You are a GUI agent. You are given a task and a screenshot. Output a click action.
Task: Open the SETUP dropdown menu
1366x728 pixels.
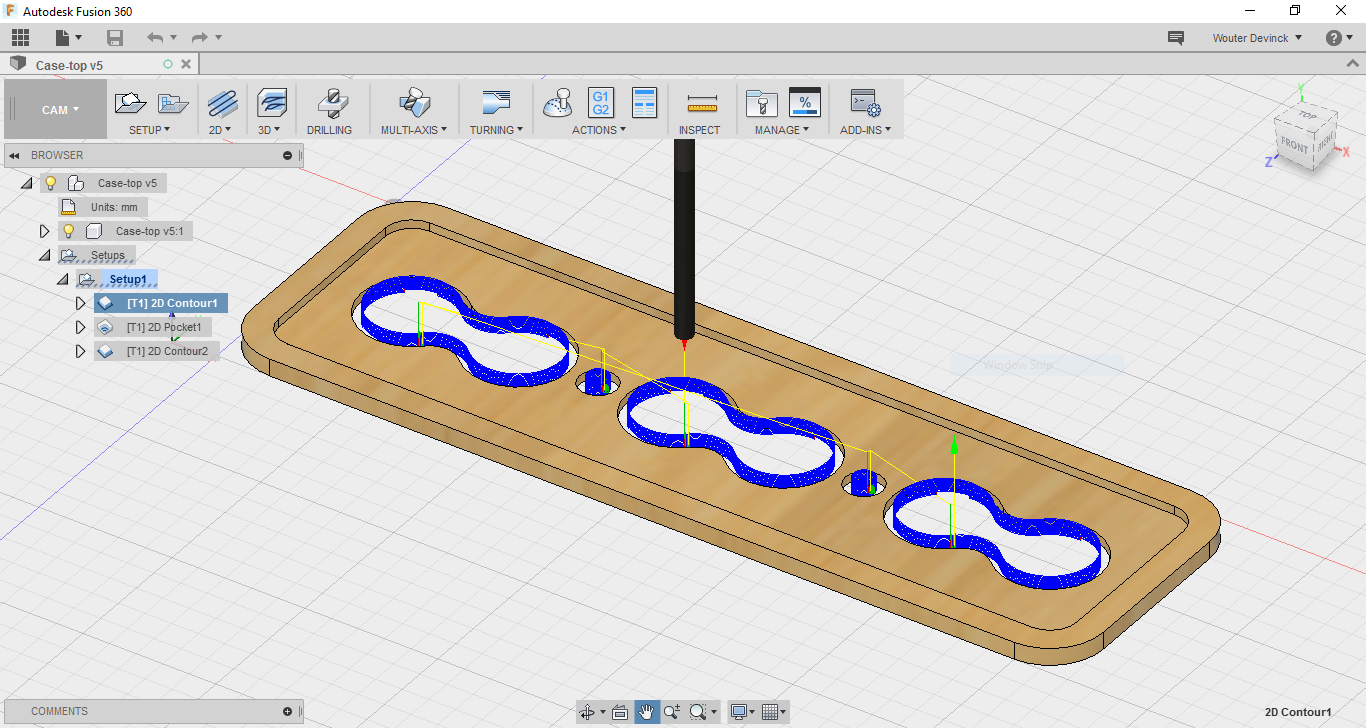150,130
